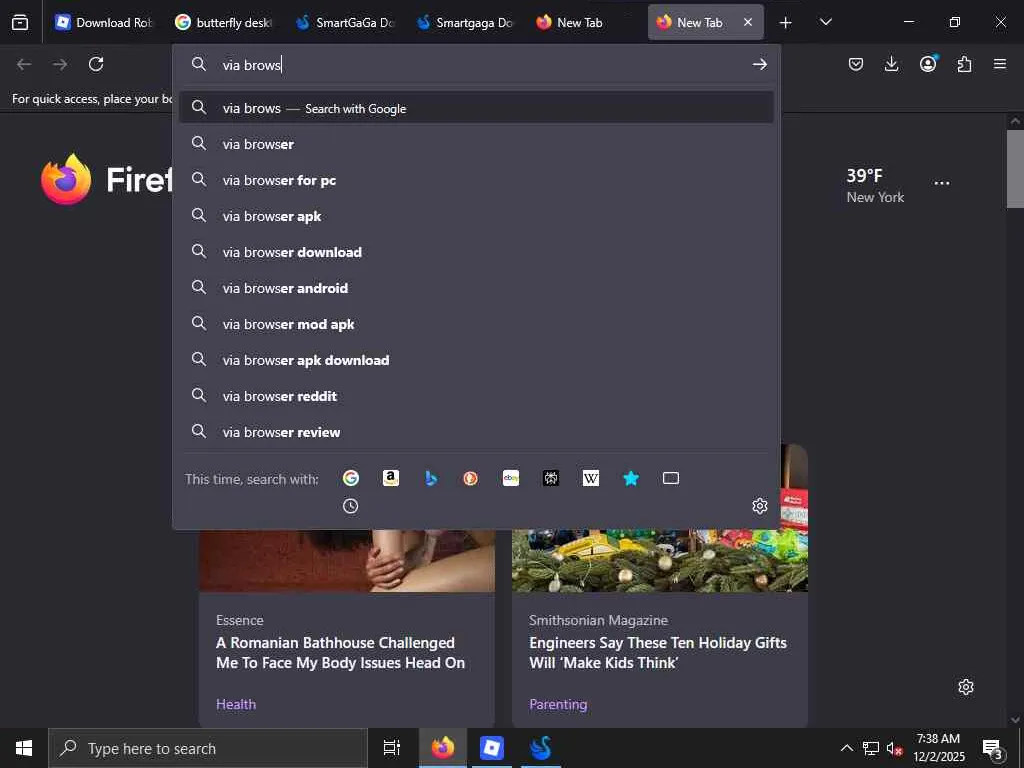This screenshot has width=1024, height=768.
Task: Switch to the SmartGaGa Do tab
Action: click(344, 22)
